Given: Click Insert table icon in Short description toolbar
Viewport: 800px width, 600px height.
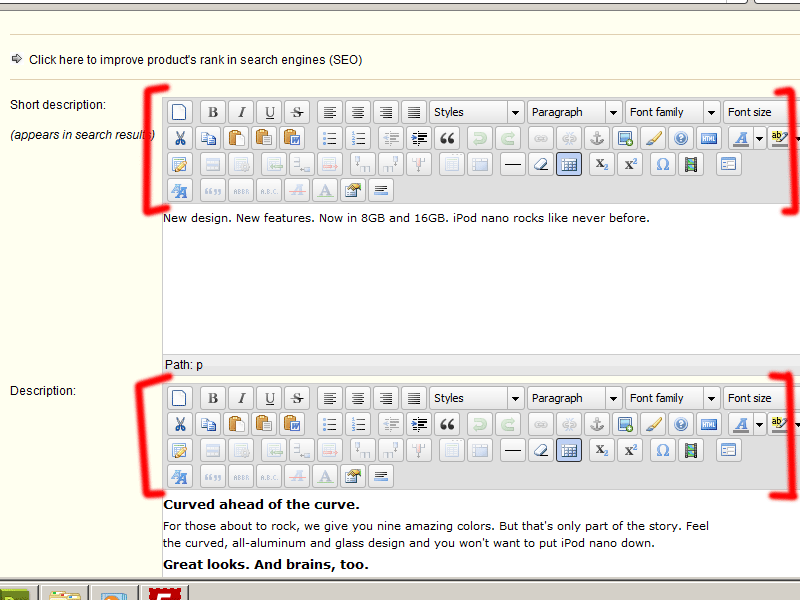Looking at the screenshot, I should point(179,164).
